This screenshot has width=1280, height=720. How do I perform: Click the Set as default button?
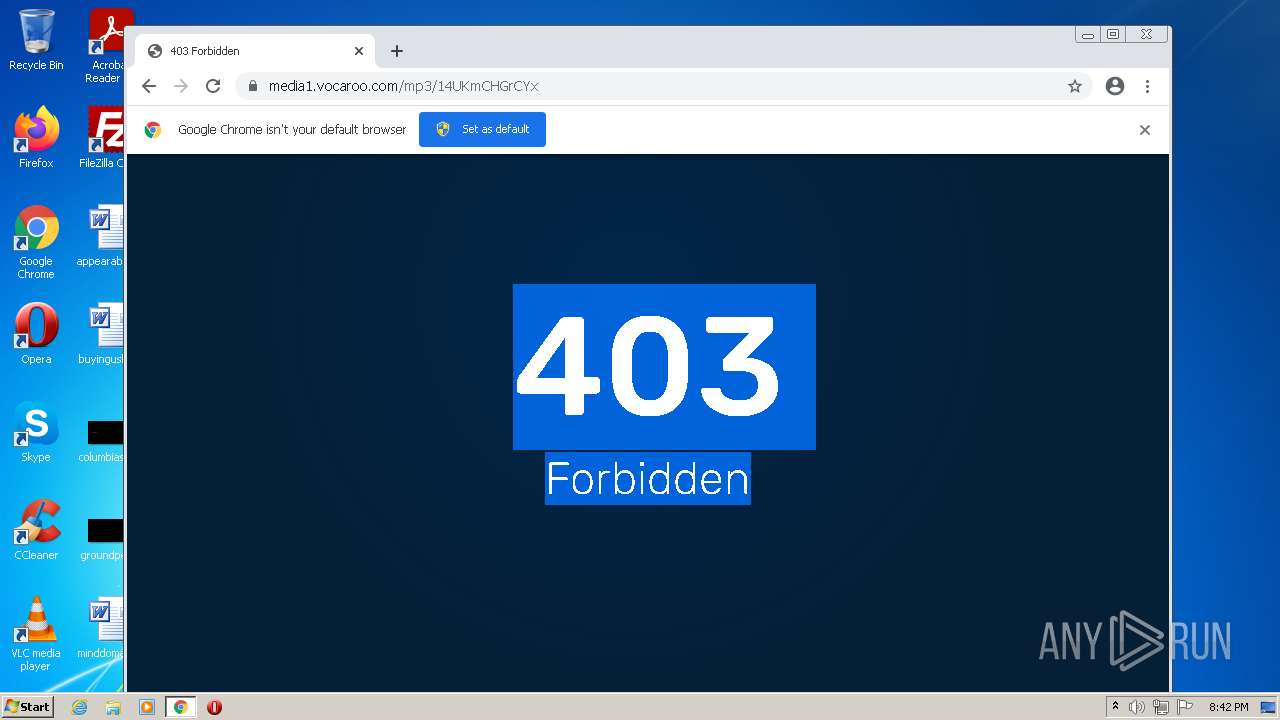click(x=482, y=129)
